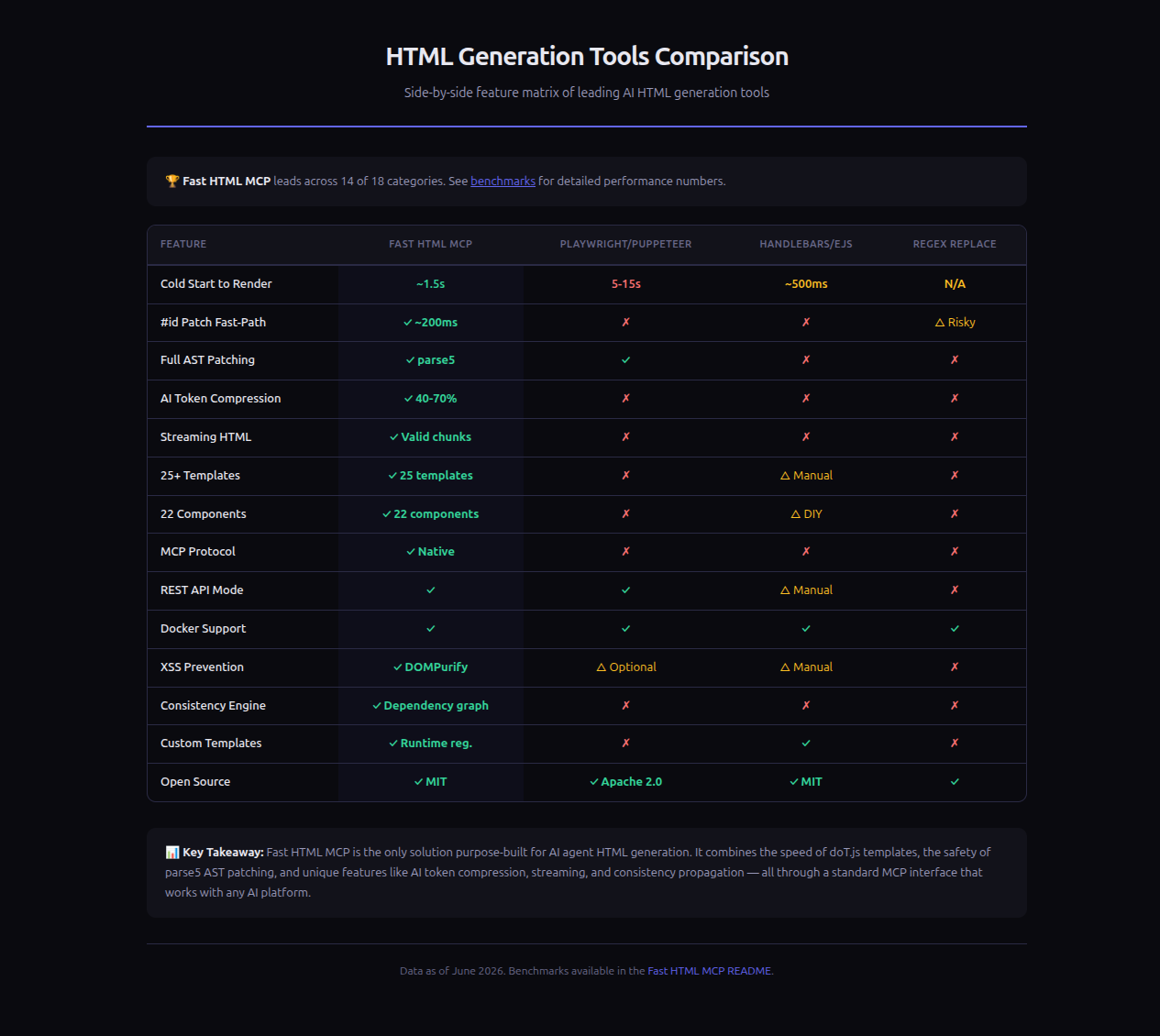
Task: Click the Runtime reg. cell
Action: click(430, 744)
